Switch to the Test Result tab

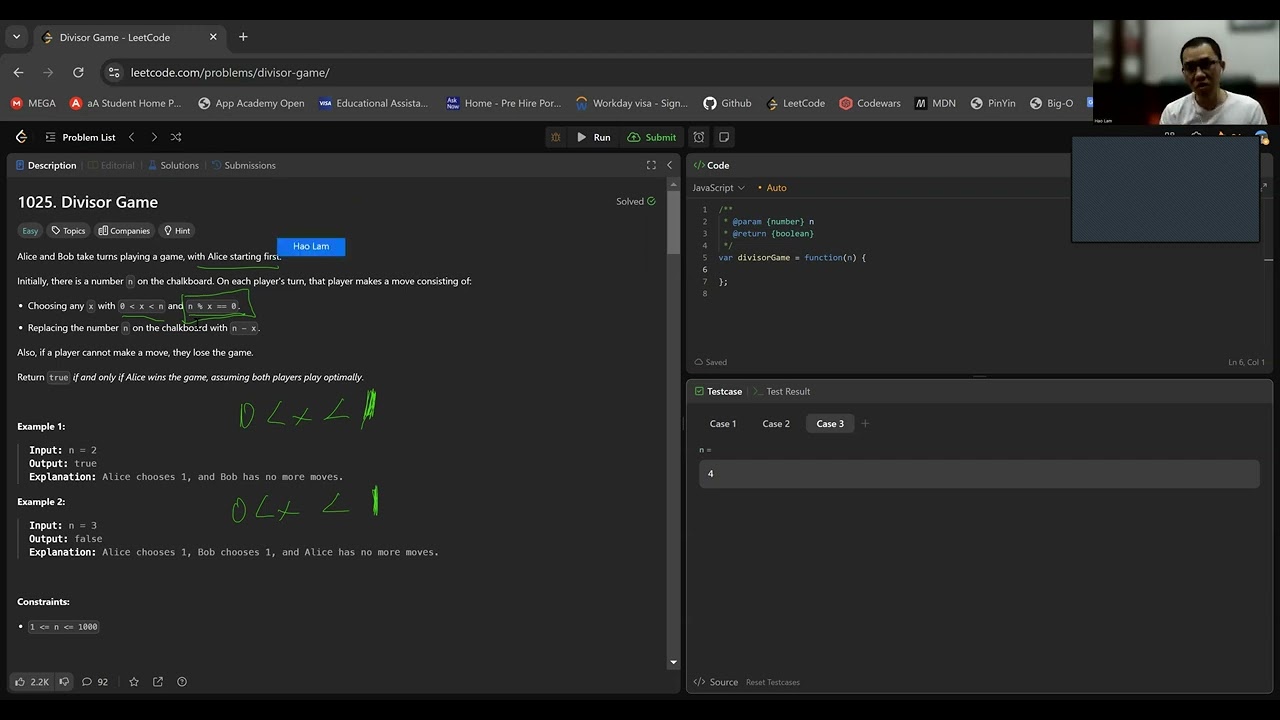pyautogui.click(x=781, y=391)
